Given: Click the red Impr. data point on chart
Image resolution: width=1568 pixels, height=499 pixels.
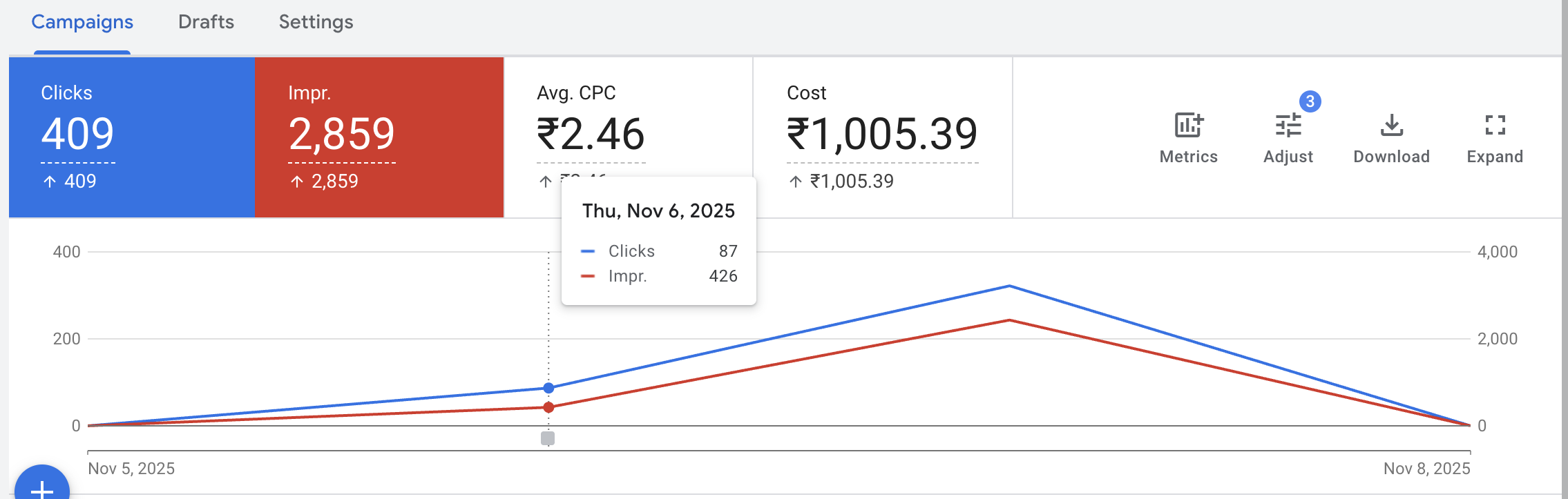Looking at the screenshot, I should [x=548, y=407].
